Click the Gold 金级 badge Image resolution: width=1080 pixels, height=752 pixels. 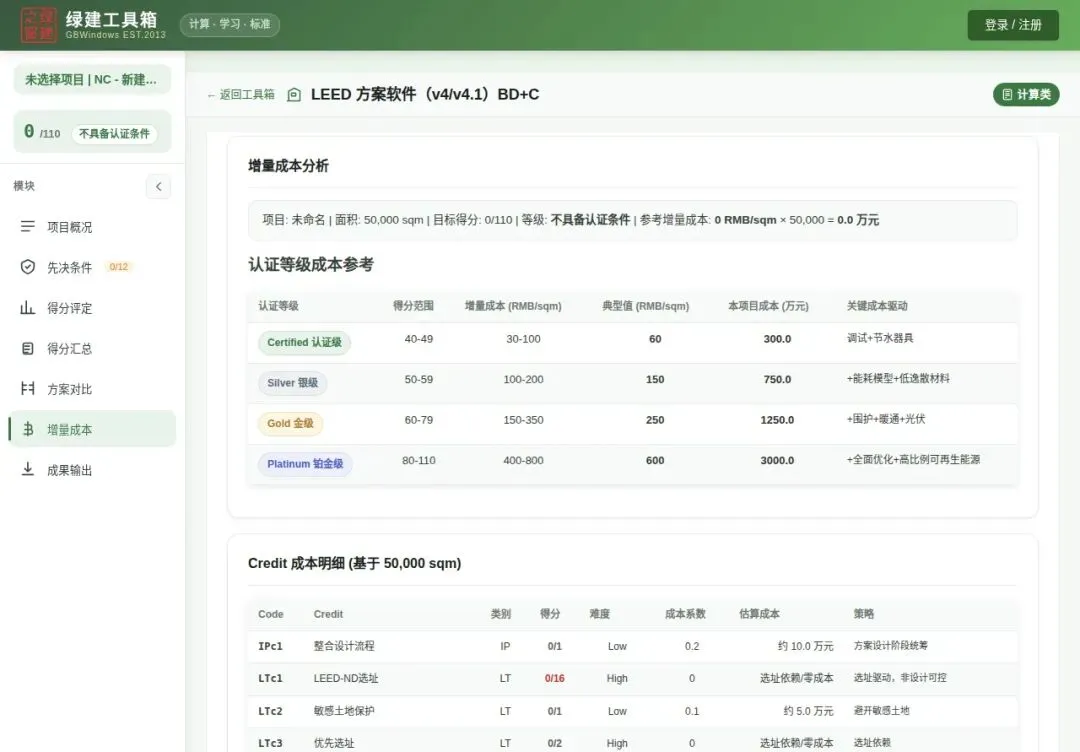click(290, 424)
